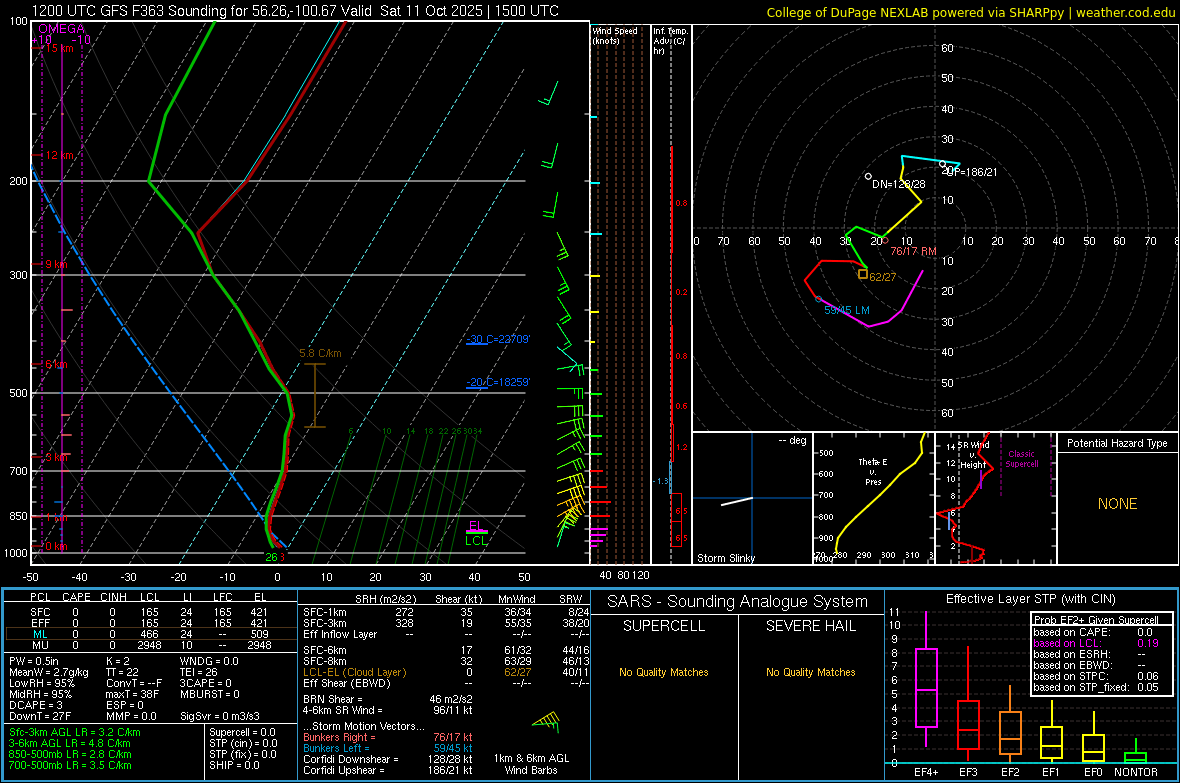1180x783 pixels.
Task: Click the Prob EF2+ Given Supercell header
Action: tap(1096, 620)
